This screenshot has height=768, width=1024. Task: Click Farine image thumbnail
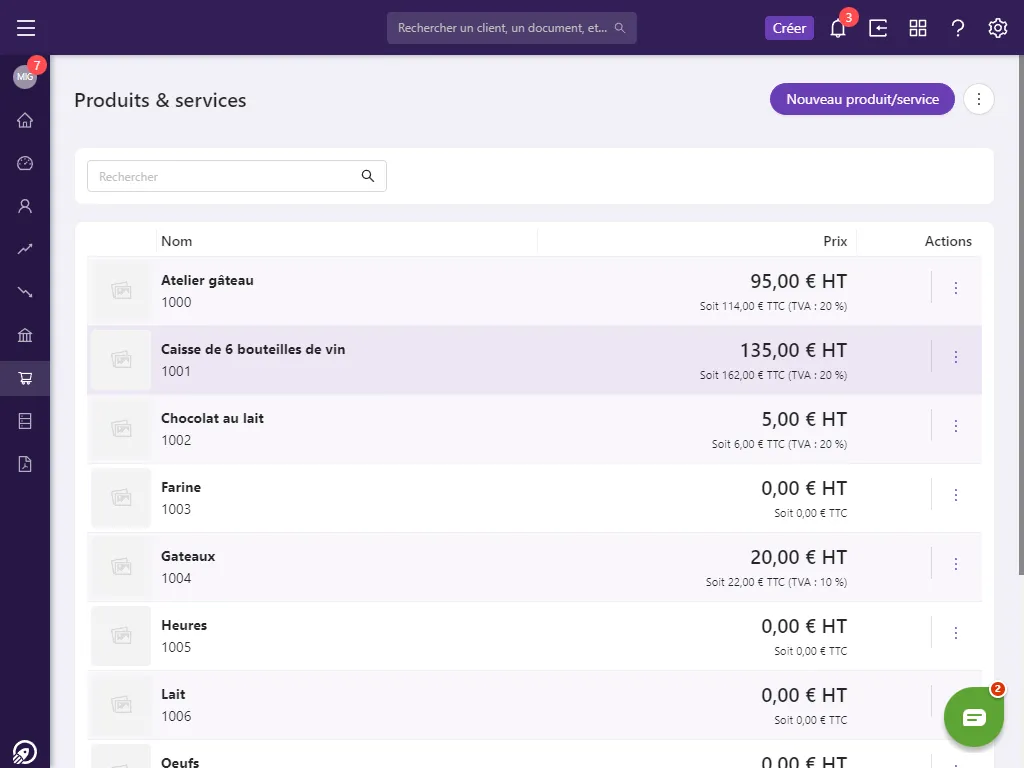(121, 498)
